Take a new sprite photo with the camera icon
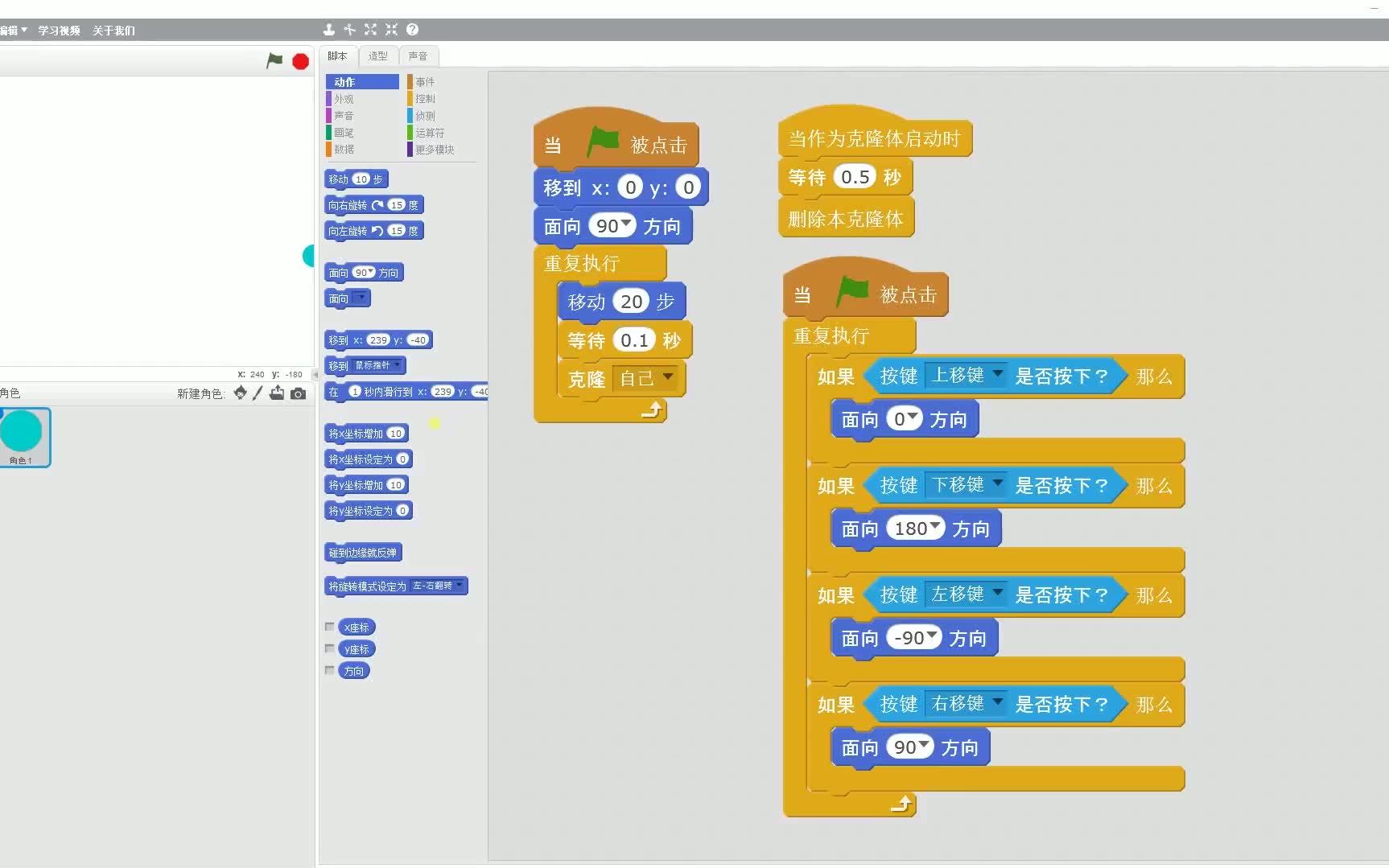The image size is (1389, 868). point(298,393)
